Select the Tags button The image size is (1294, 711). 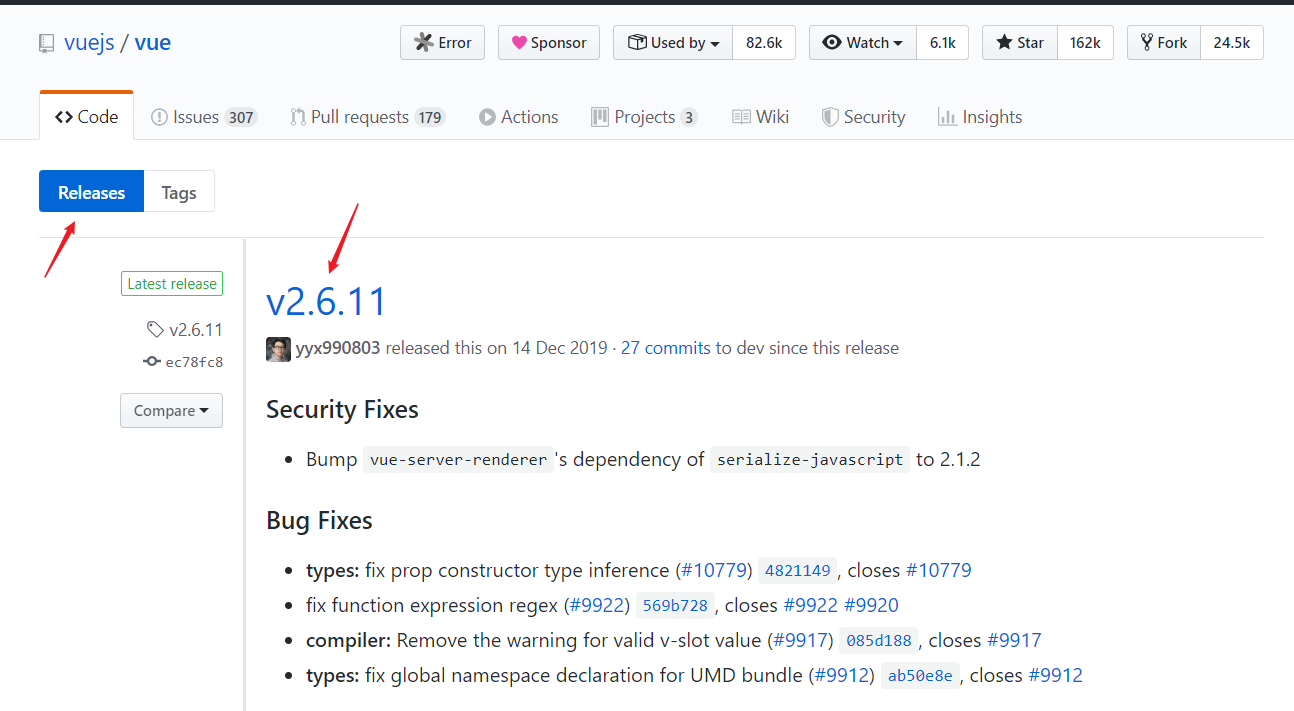[179, 192]
